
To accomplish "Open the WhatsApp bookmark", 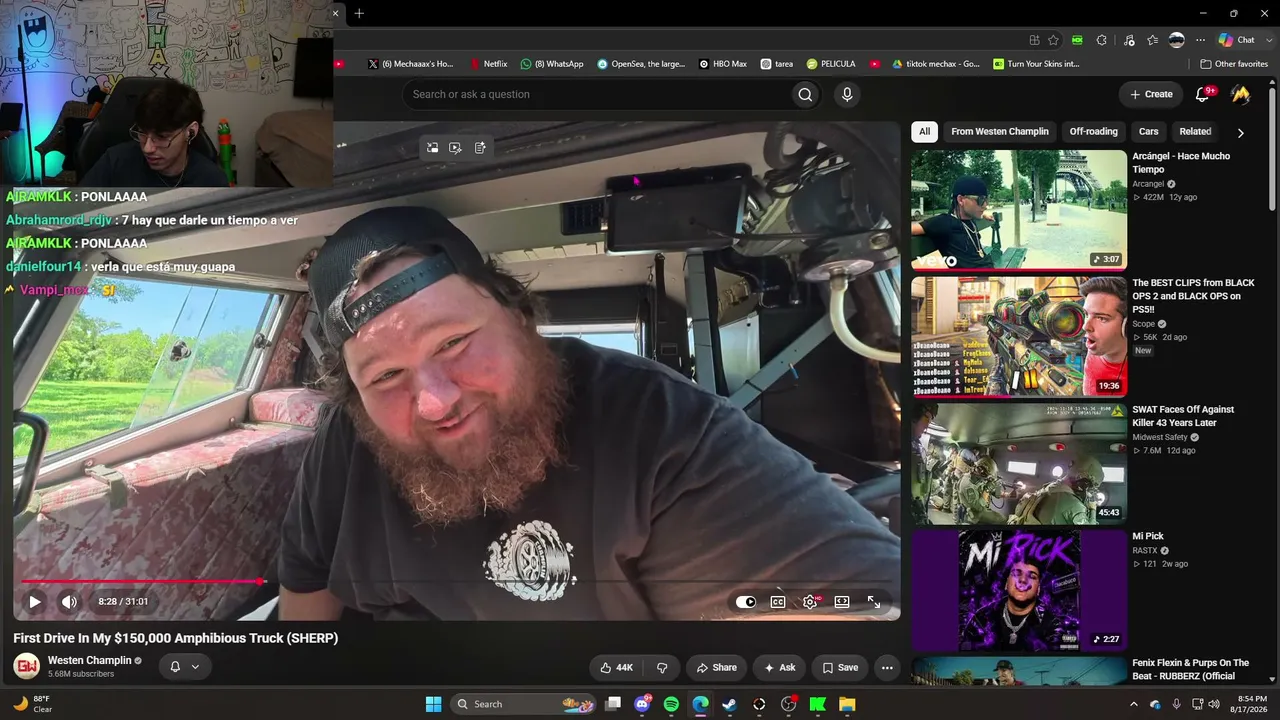I will tap(552, 64).
